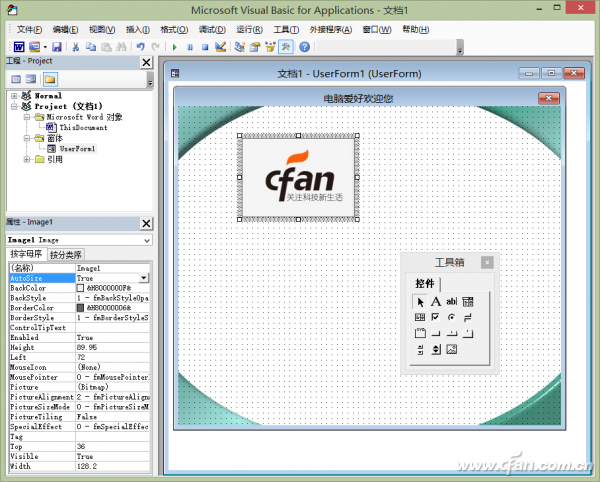The width and height of the screenshot is (600, 482).
Task: Click the BorderColor gray swatch
Action: click(x=80, y=308)
